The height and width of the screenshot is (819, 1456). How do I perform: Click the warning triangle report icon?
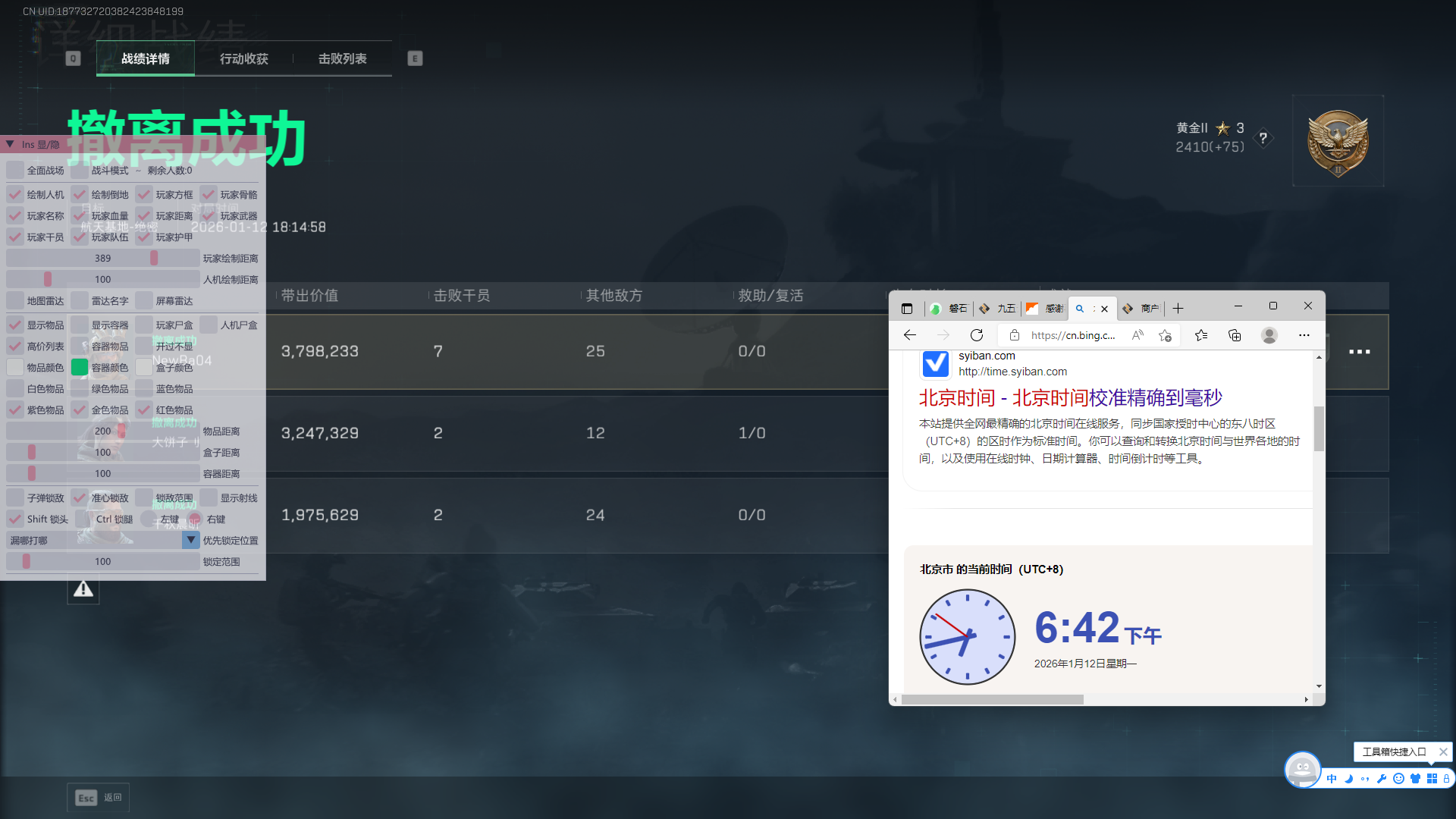point(83,589)
